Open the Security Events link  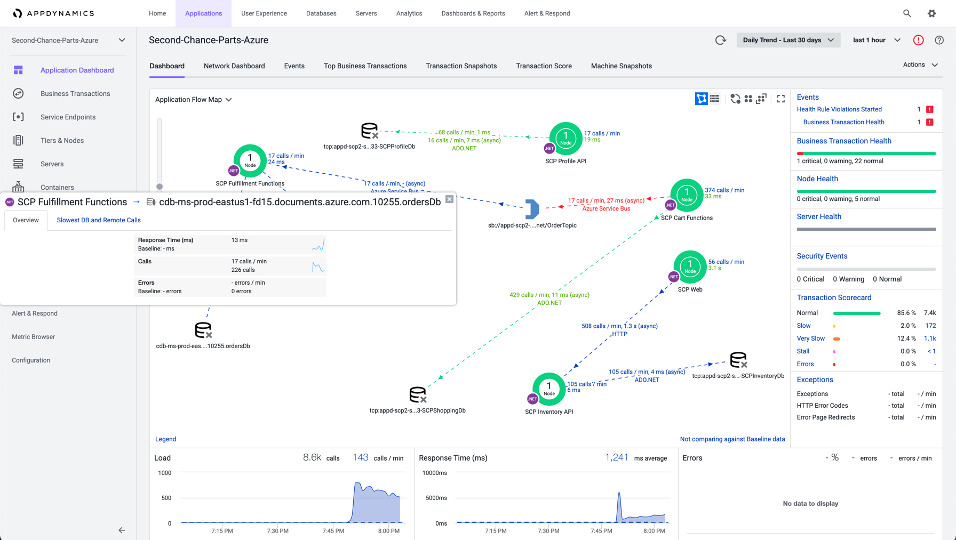pos(822,256)
